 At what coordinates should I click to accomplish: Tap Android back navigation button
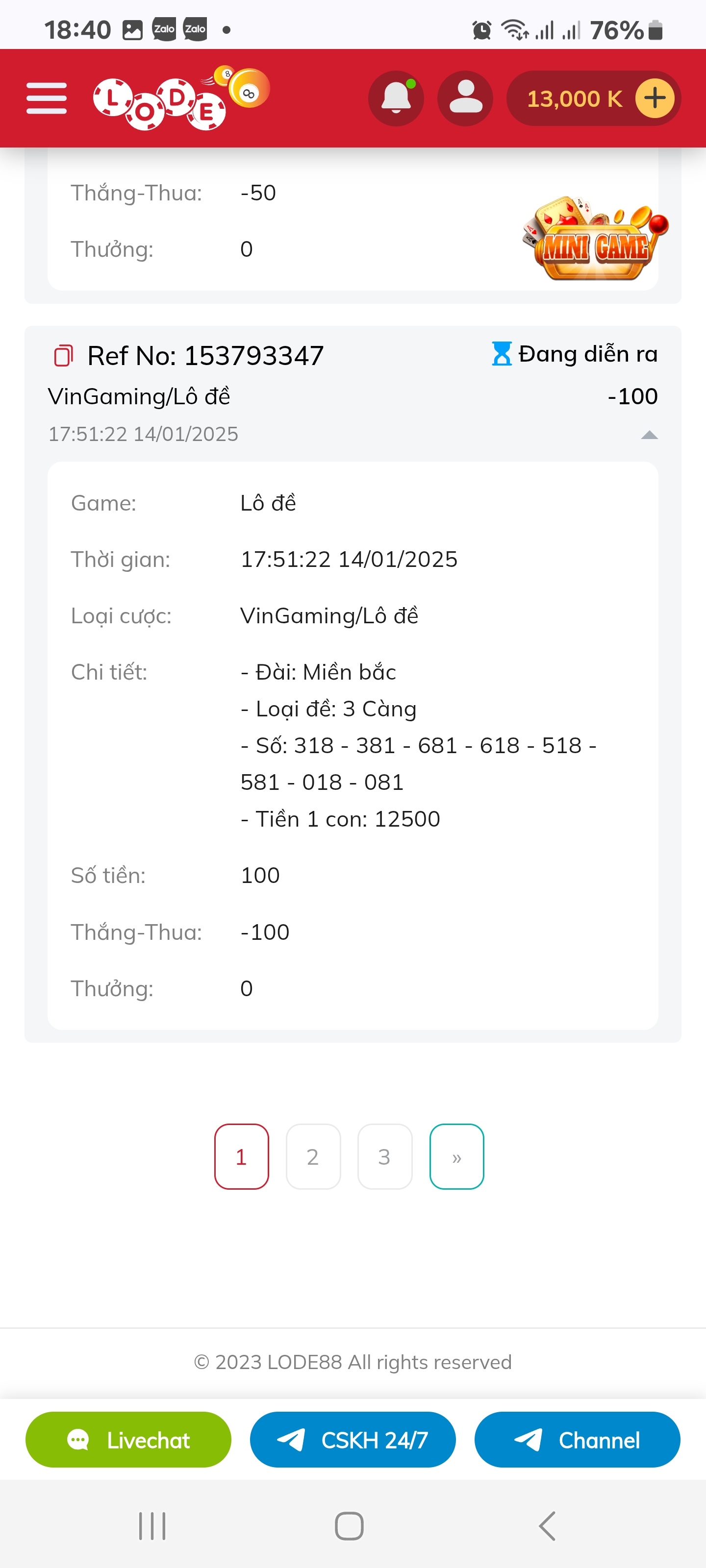coord(547,1526)
